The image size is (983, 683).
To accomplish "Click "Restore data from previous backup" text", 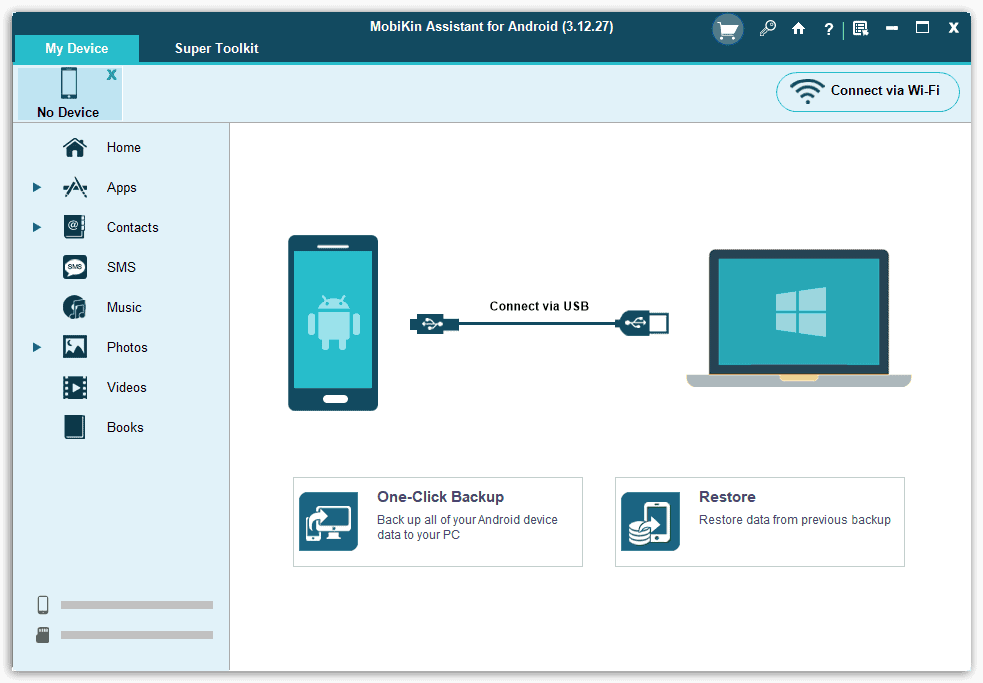I will (x=794, y=520).
